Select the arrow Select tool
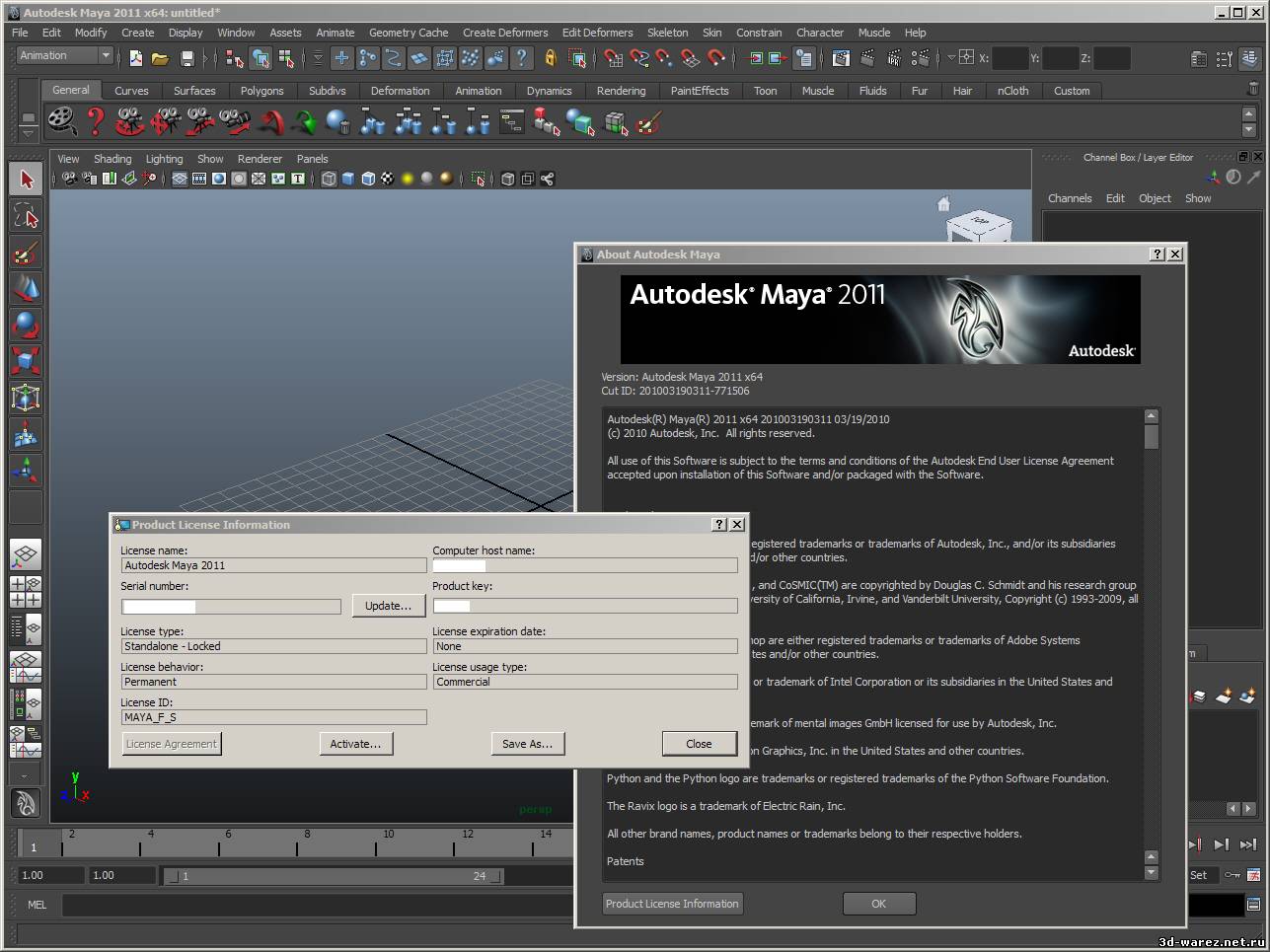 [x=26, y=180]
